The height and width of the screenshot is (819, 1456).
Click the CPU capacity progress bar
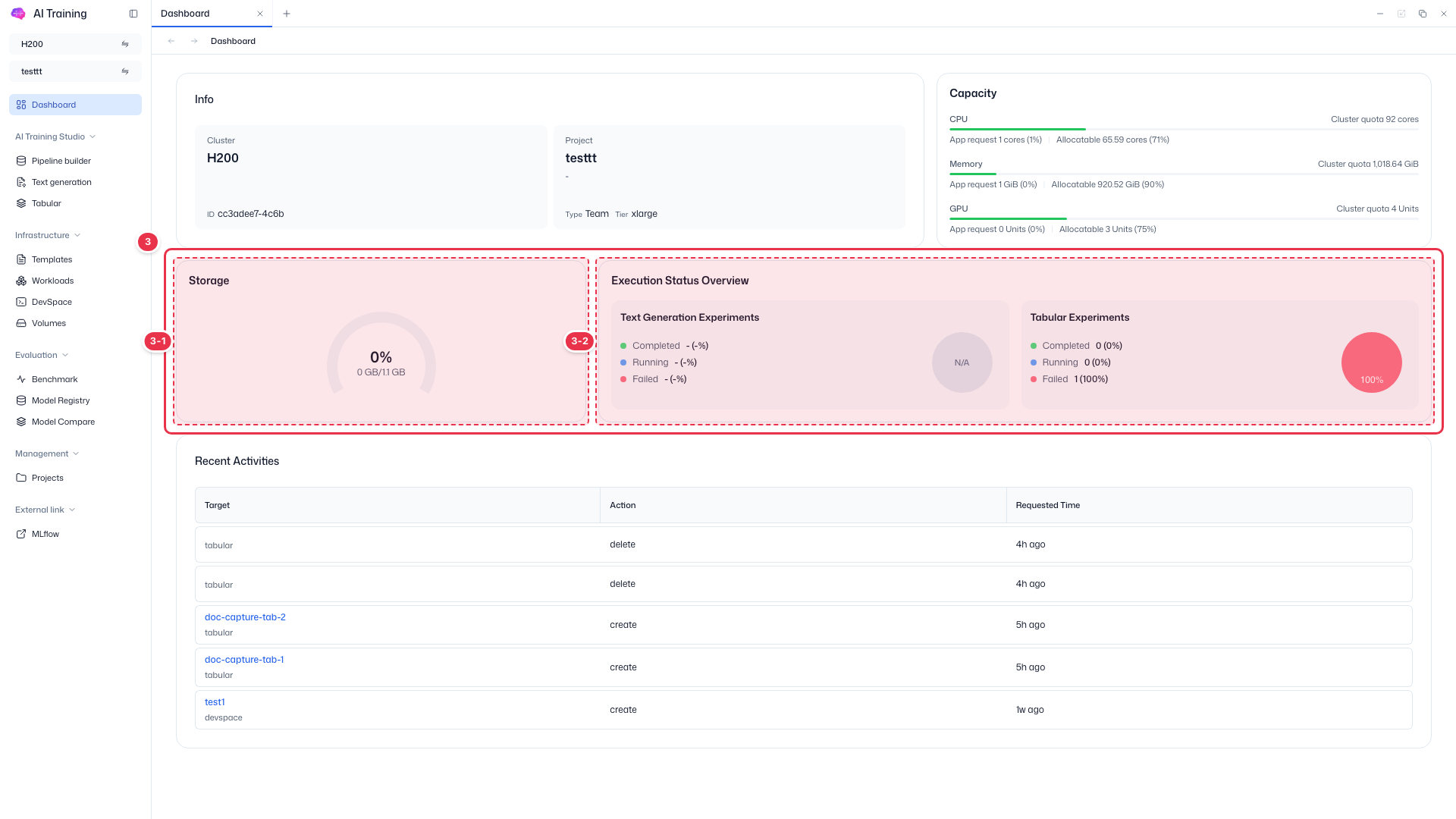point(1184,130)
